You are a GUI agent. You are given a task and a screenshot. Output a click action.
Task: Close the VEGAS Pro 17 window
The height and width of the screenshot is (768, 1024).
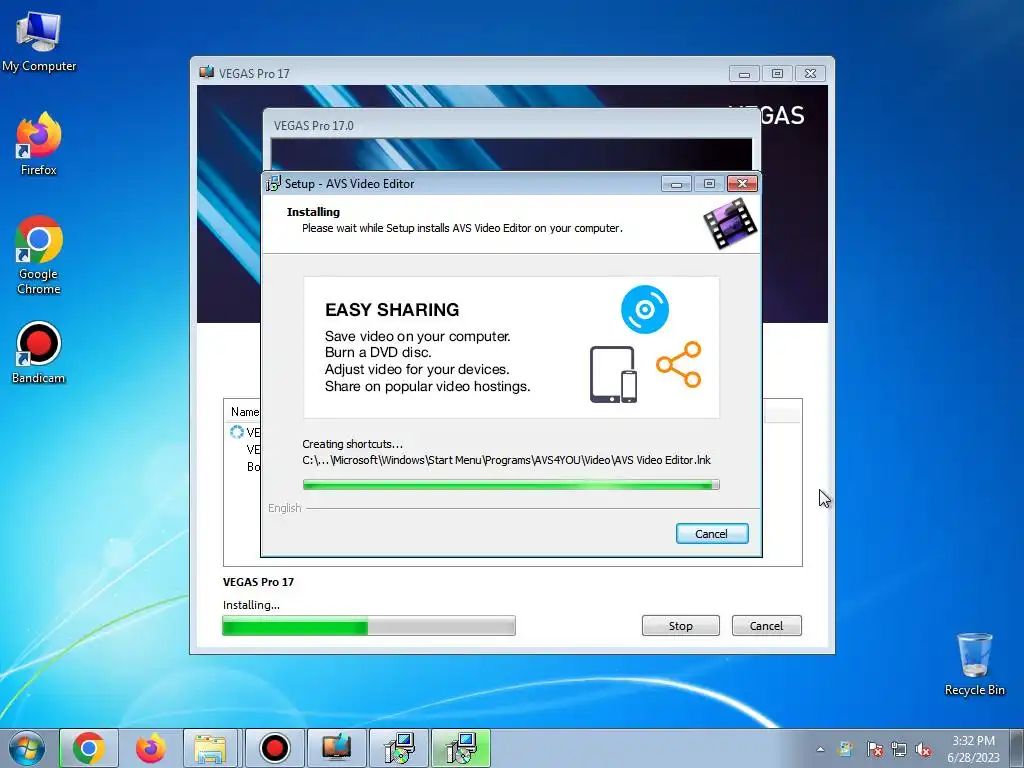click(x=810, y=74)
